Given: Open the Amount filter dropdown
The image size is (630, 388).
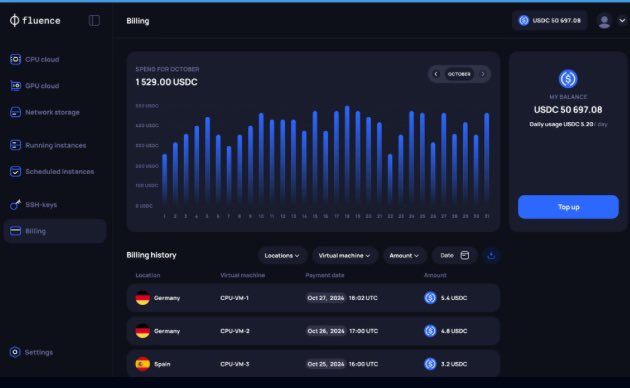Looking at the screenshot, I should (x=404, y=255).
